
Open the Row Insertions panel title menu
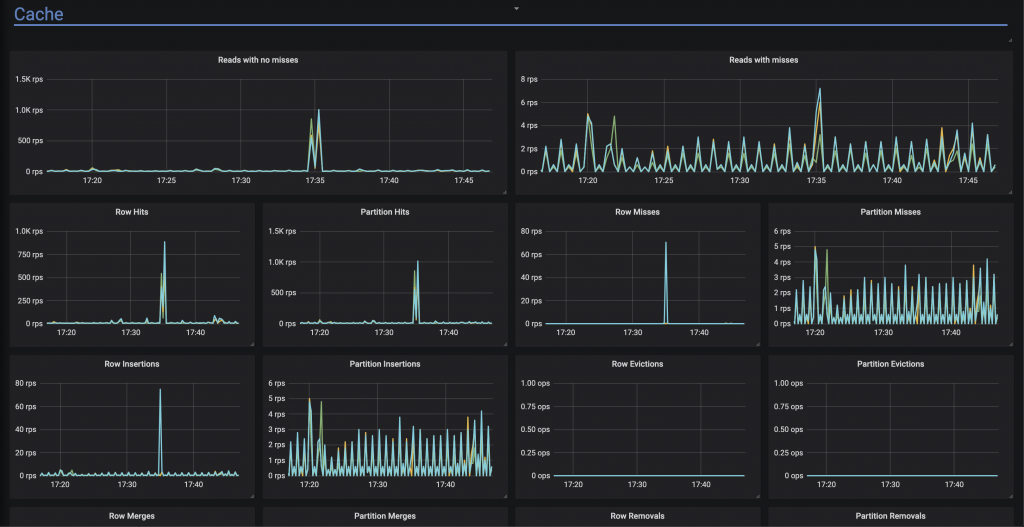132,364
